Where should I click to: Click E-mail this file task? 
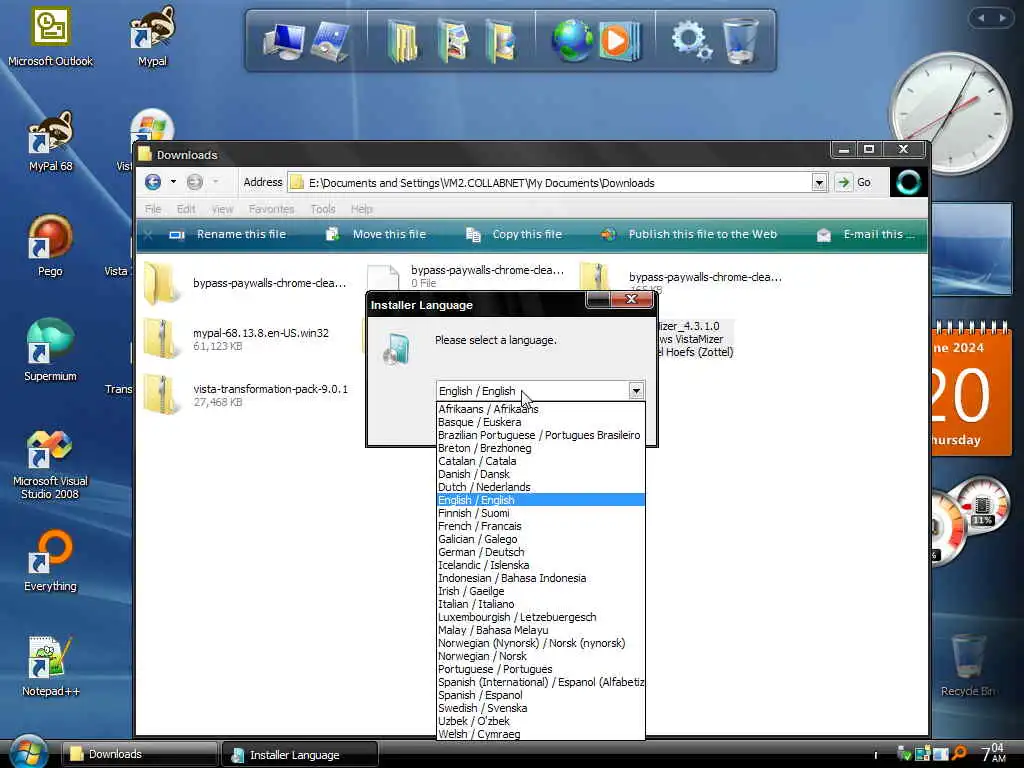[x=866, y=234]
